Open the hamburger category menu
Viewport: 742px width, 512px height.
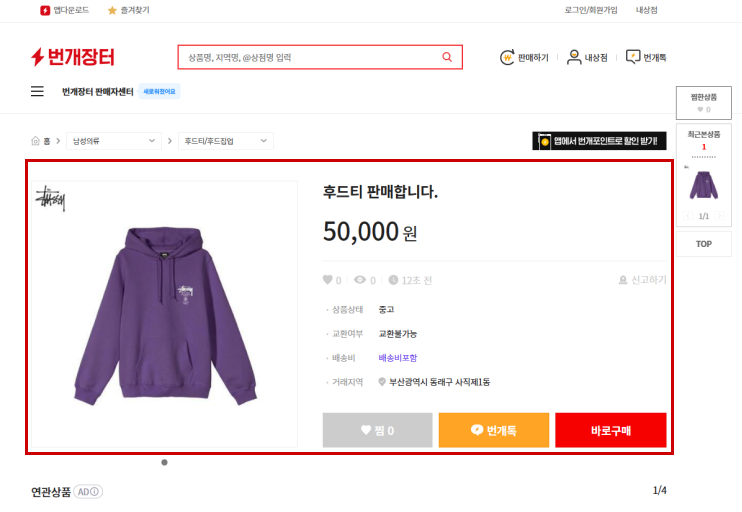(x=37, y=91)
